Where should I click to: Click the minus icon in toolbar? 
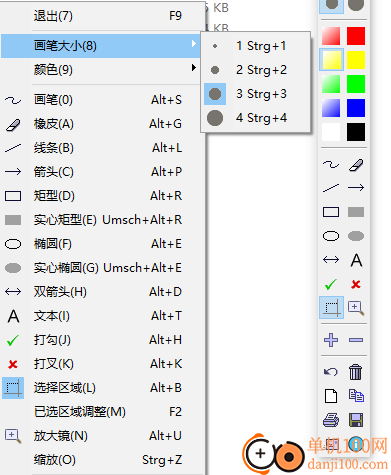(356, 340)
